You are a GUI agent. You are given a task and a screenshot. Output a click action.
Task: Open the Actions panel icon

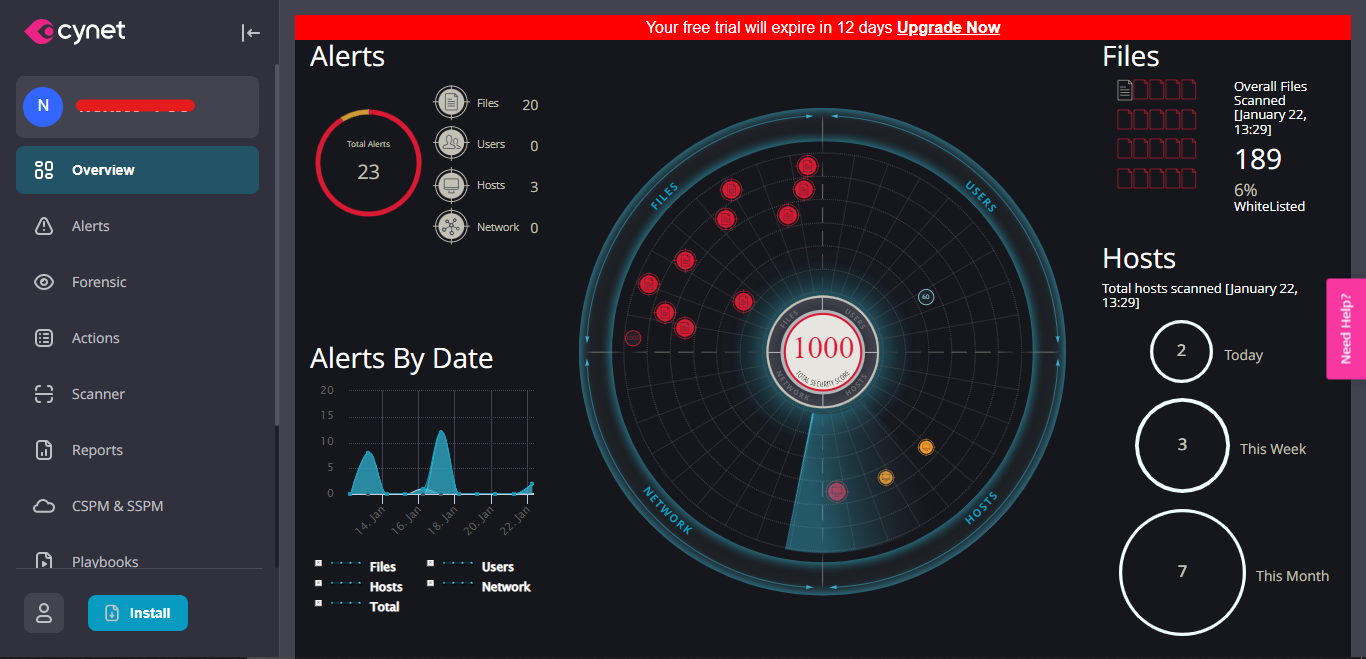[44, 337]
